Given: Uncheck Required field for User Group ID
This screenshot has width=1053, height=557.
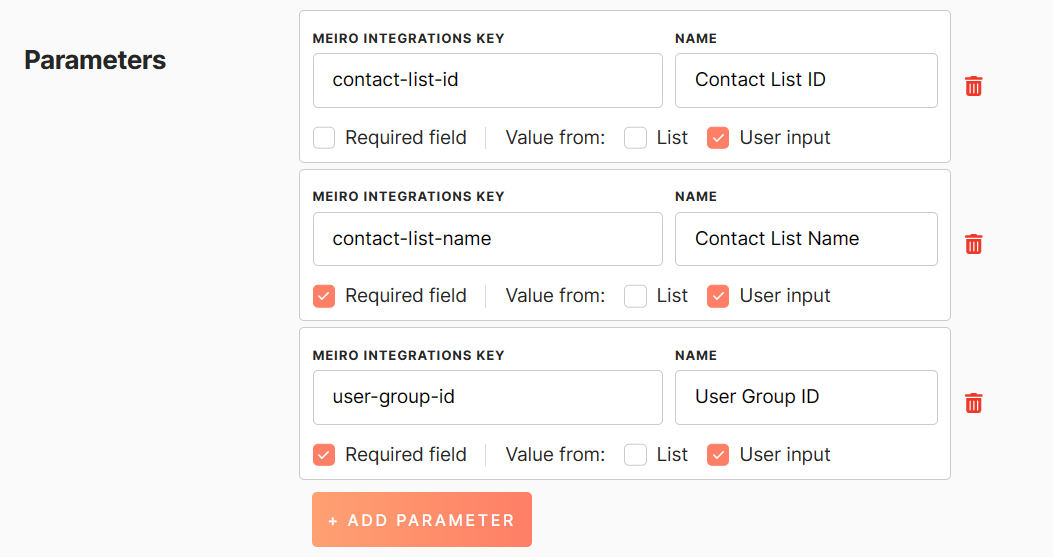Looking at the screenshot, I should 324,455.
